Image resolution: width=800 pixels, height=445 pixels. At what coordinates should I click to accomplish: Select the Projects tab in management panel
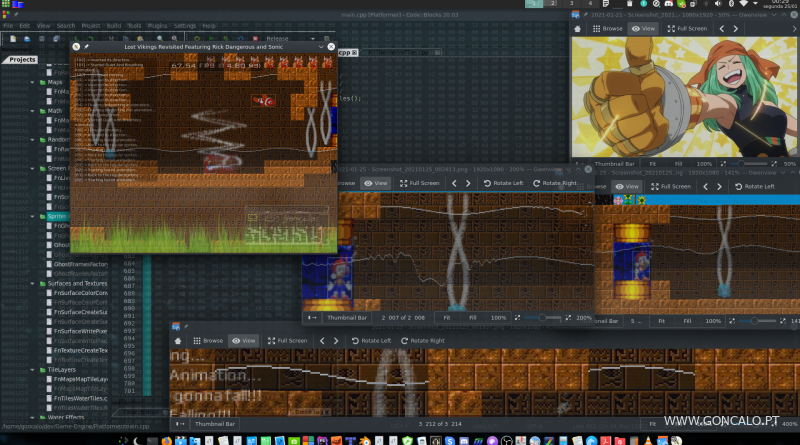pos(22,60)
